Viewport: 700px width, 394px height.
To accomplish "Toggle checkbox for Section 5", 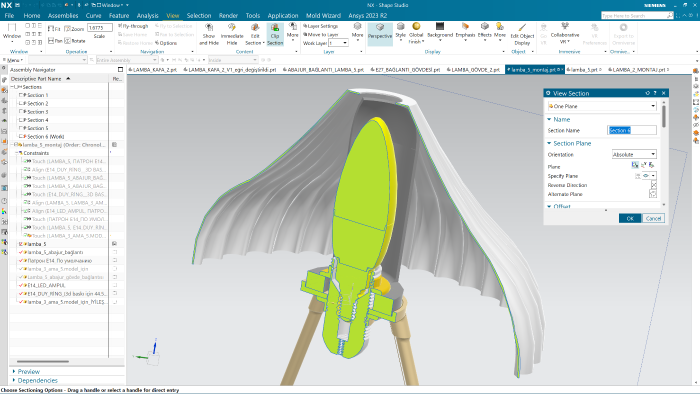I will (21, 128).
